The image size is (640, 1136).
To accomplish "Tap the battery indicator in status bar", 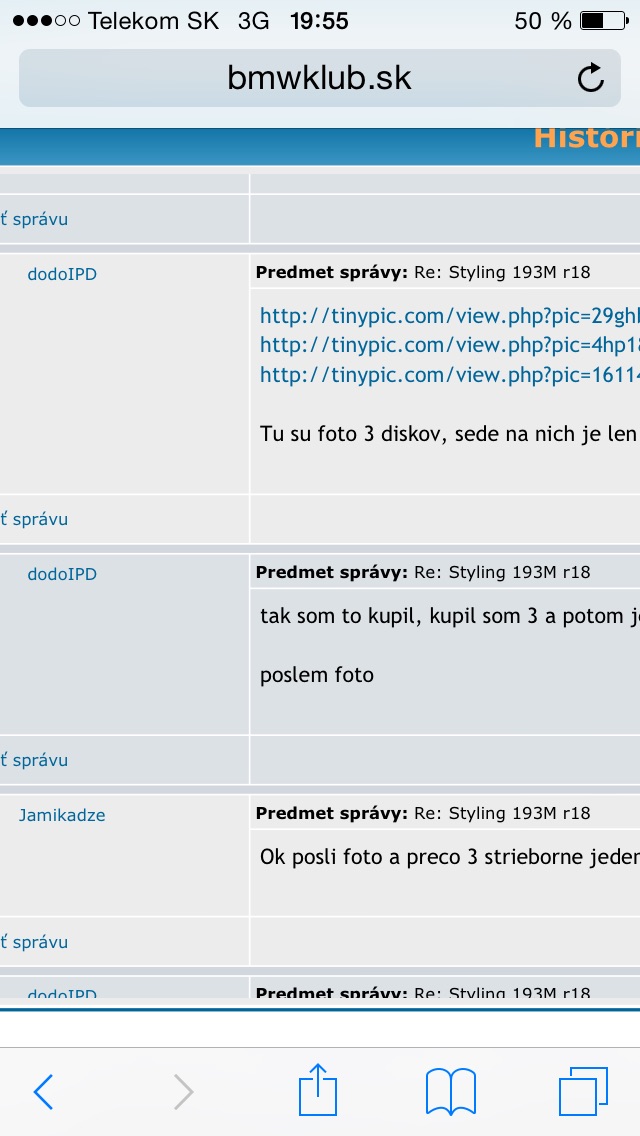I will [x=606, y=21].
